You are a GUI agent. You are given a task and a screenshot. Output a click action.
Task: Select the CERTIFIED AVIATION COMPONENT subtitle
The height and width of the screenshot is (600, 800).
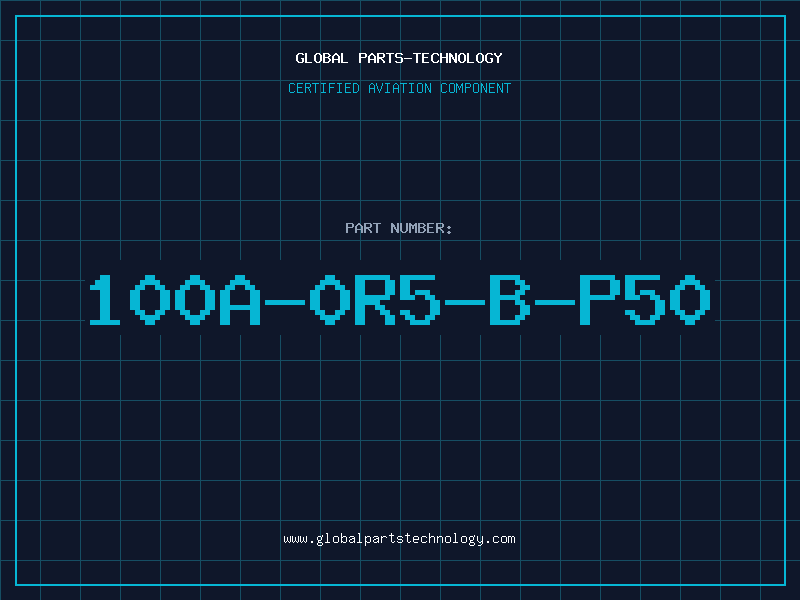tap(399, 88)
